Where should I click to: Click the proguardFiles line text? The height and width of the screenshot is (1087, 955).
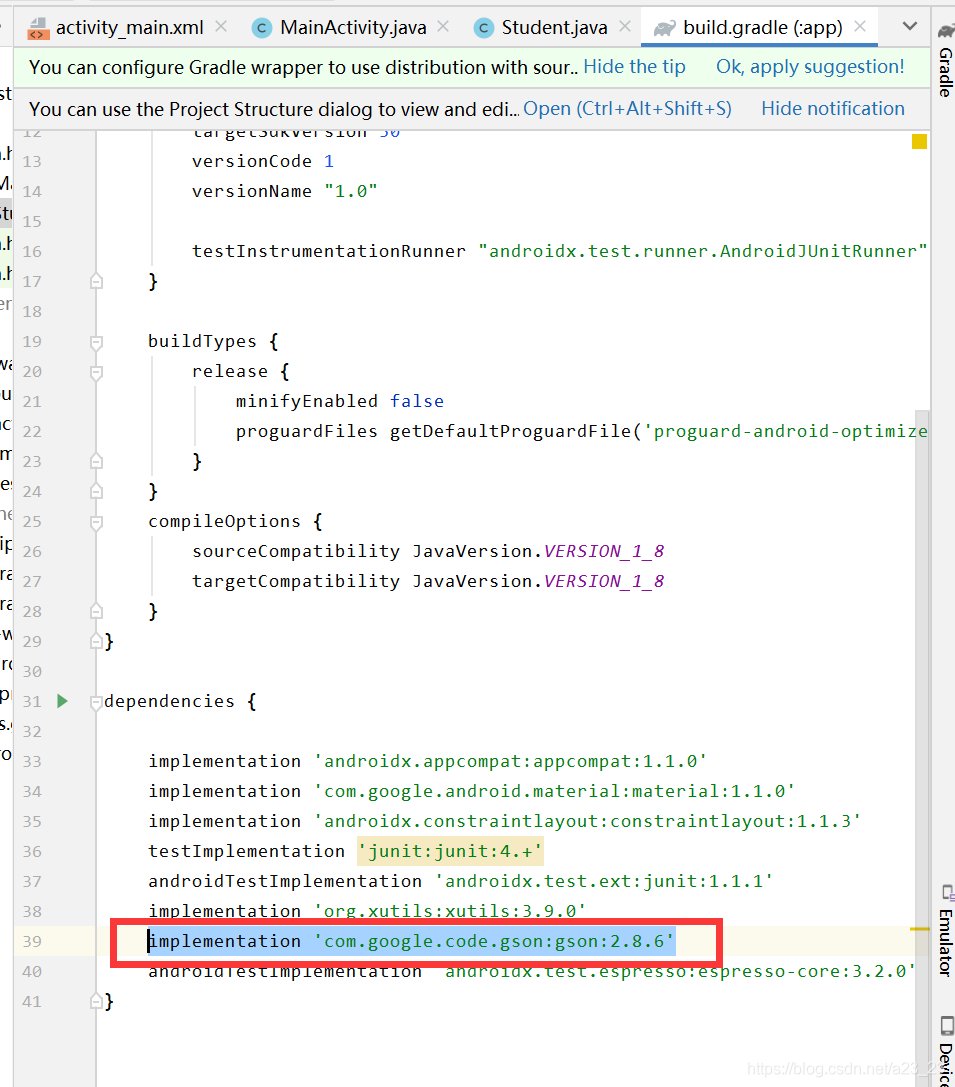[x=581, y=431]
